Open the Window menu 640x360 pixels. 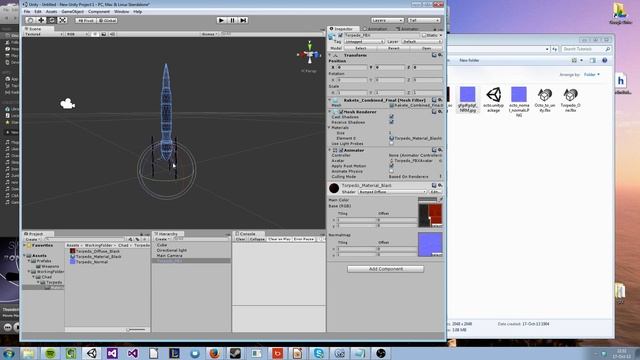point(122,12)
